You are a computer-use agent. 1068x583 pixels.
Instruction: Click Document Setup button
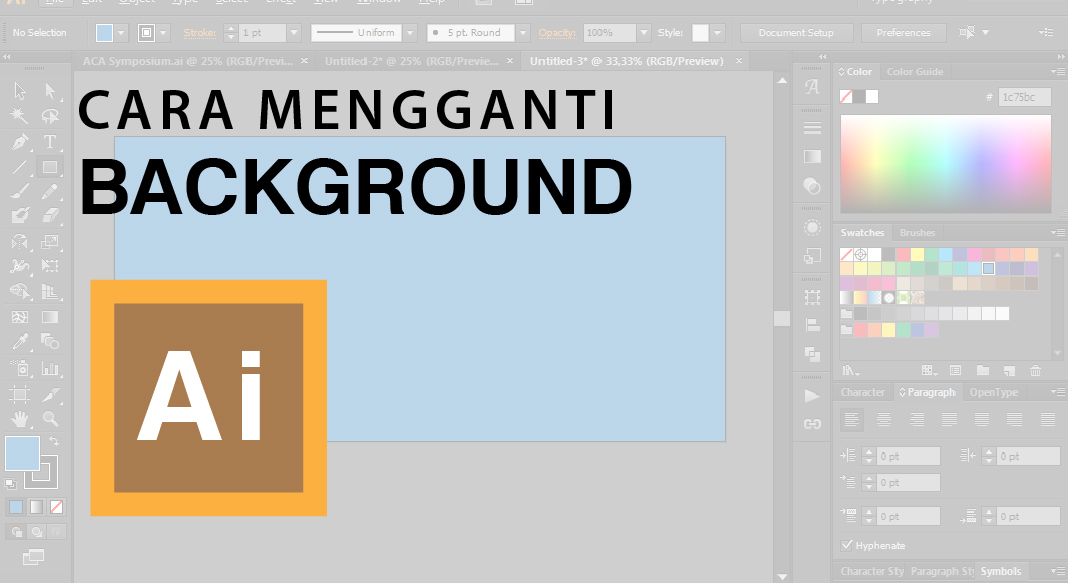[x=796, y=33]
